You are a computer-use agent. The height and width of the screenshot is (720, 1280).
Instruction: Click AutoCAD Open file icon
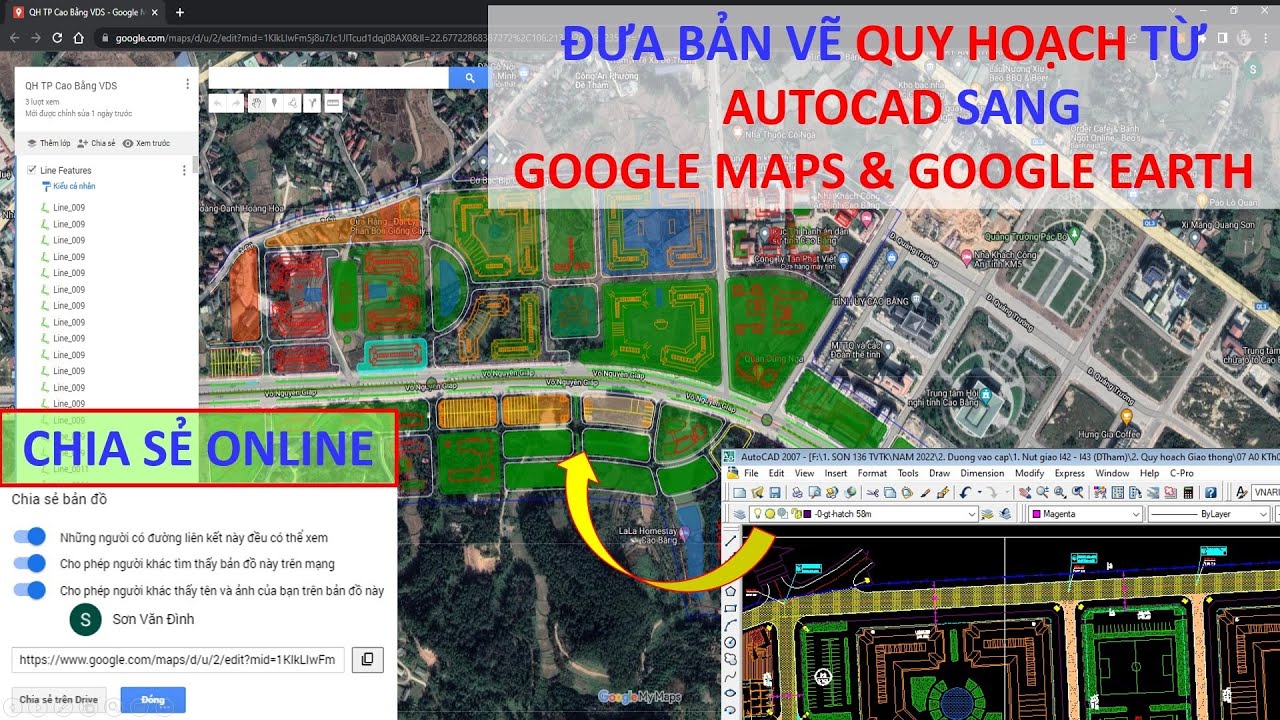coord(757,492)
